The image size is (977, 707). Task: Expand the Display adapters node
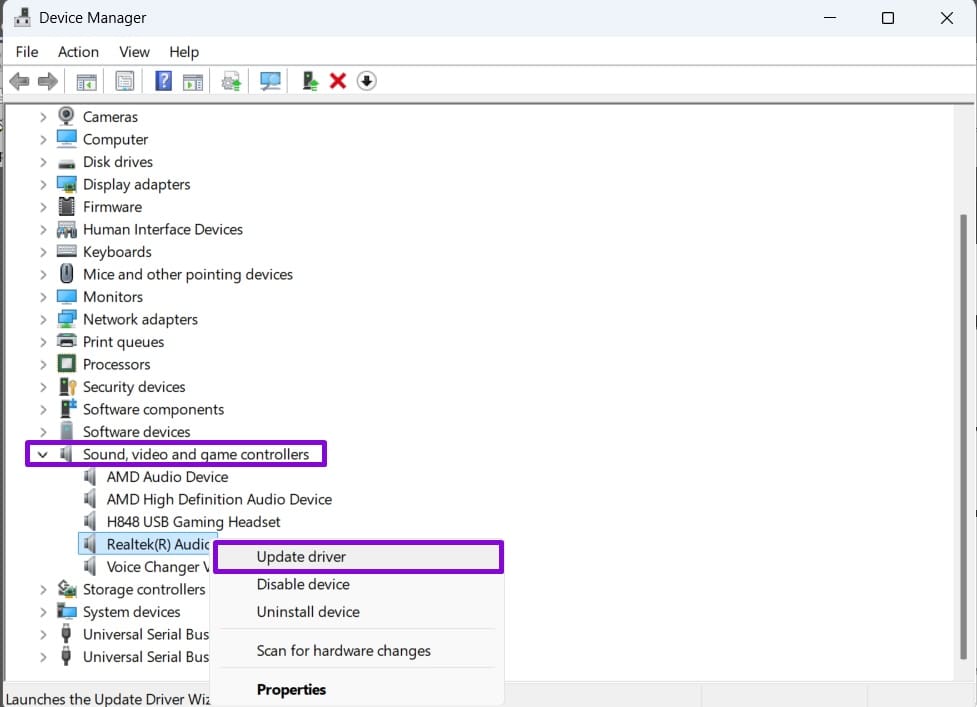click(43, 184)
